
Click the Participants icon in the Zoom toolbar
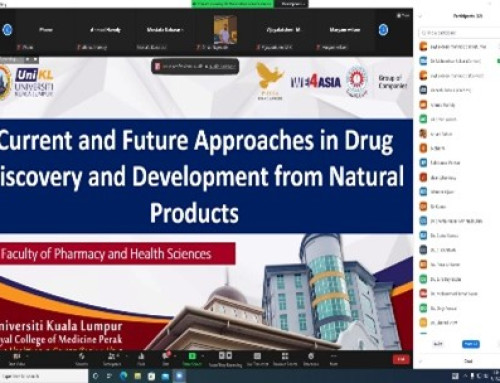[x=111, y=357]
